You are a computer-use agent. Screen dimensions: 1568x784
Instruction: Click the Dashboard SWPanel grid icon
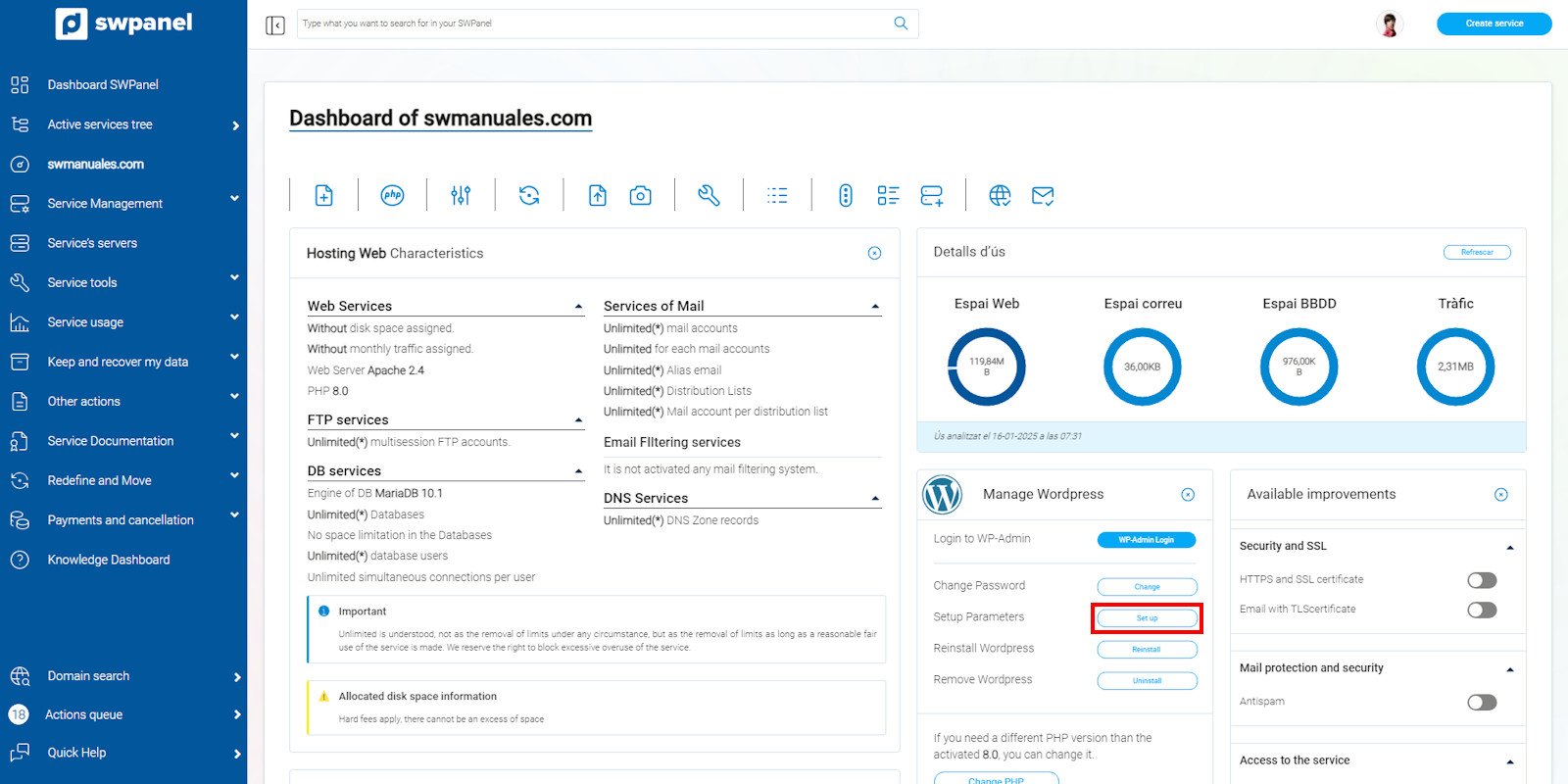[x=20, y=84]
